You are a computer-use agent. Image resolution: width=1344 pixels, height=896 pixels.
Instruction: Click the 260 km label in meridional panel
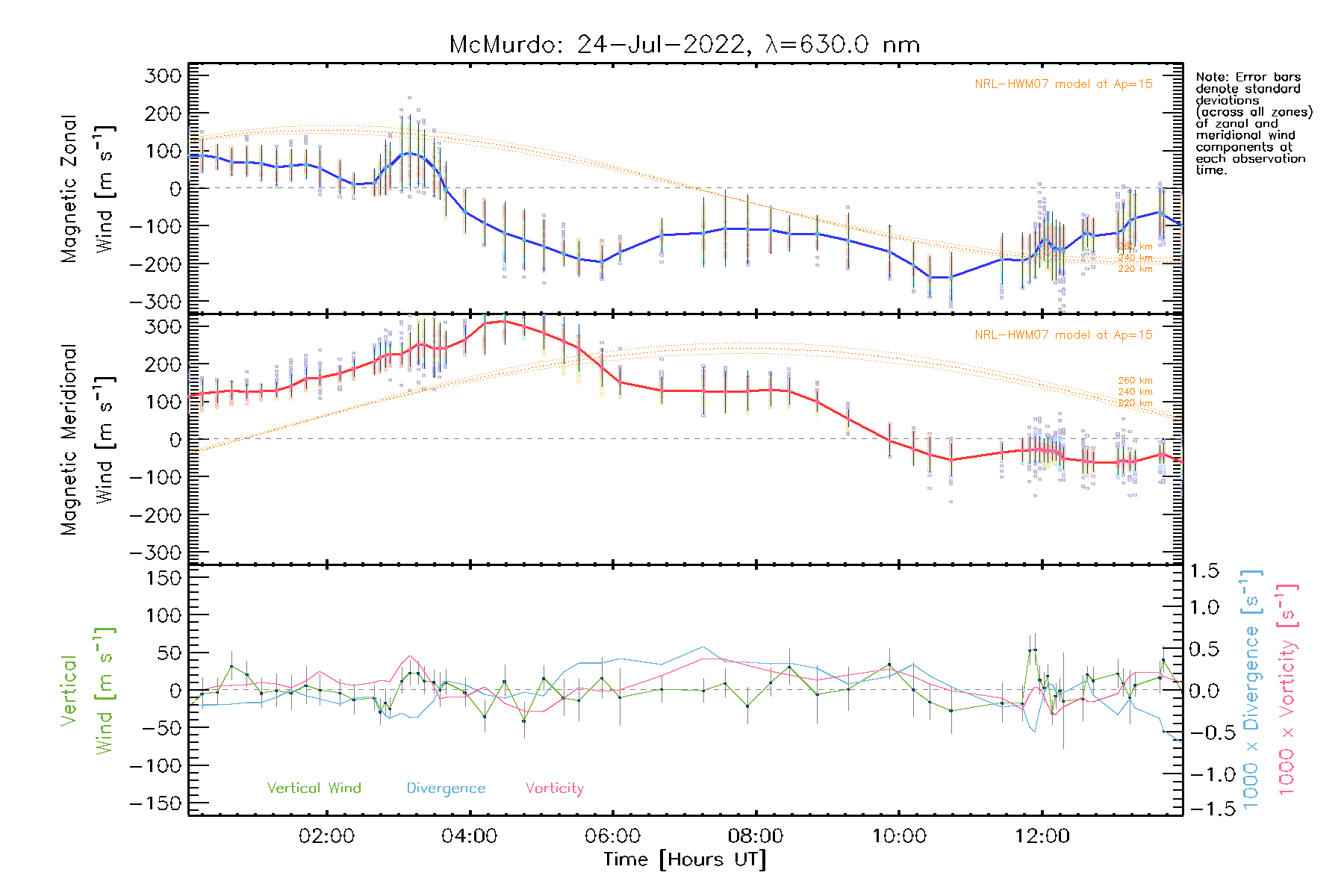coord(1135,381)
